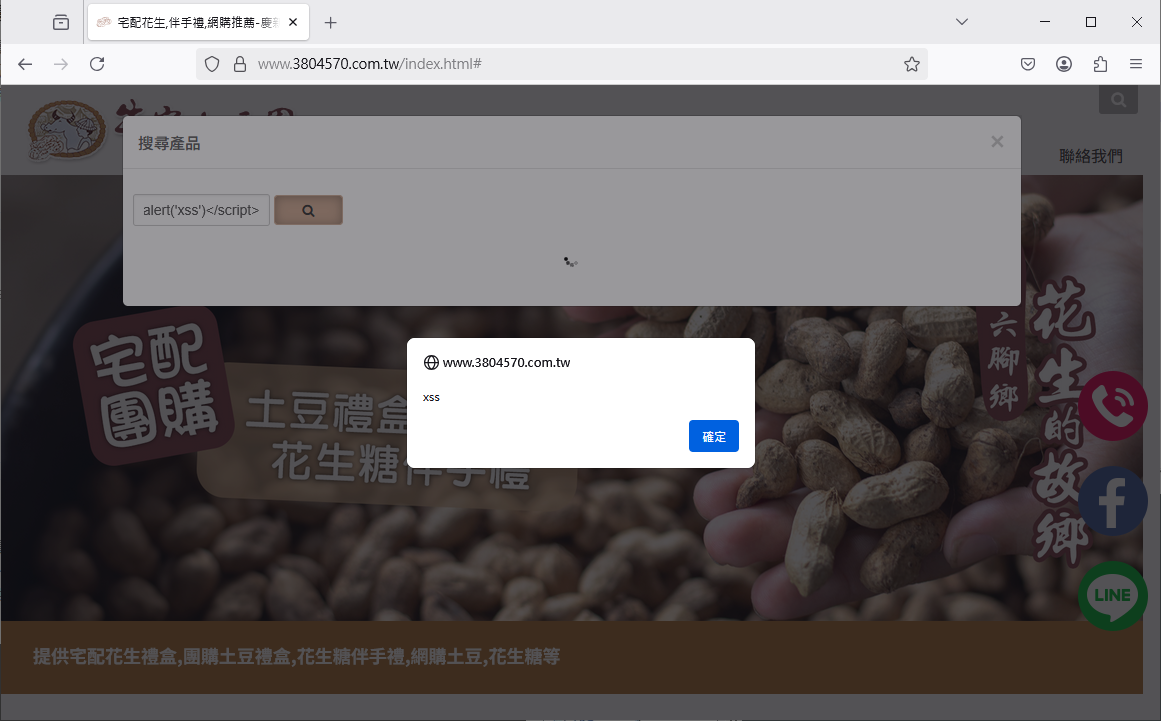
Task: Maximize the browser window
Action: tap(1091, 22)
